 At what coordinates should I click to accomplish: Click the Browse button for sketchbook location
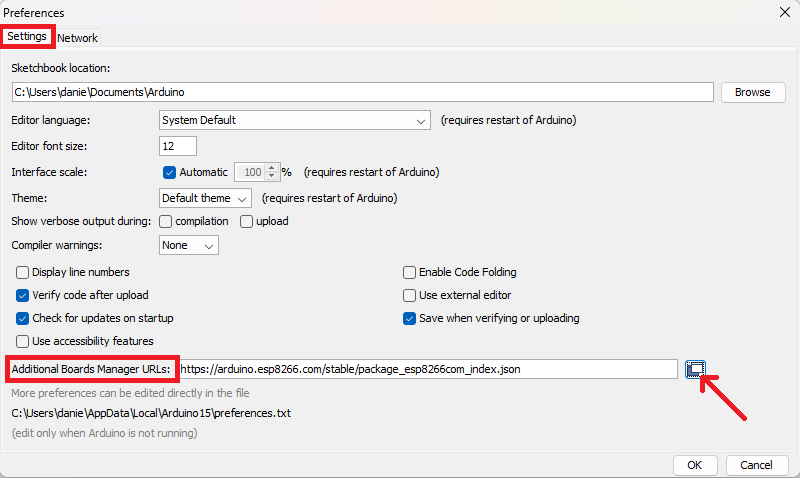(x=753, y=92)
